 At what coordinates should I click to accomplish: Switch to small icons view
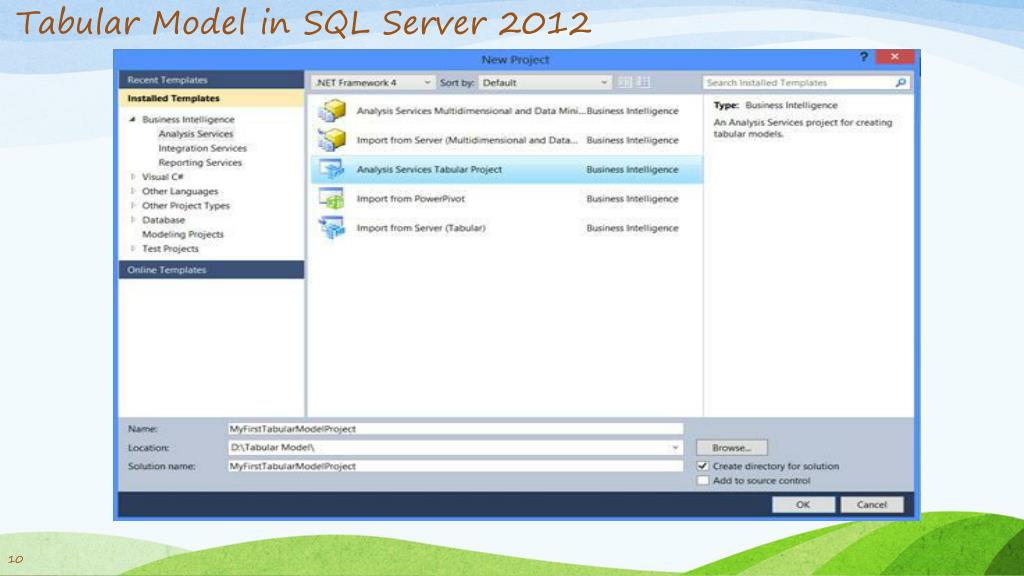coord(625,82)
